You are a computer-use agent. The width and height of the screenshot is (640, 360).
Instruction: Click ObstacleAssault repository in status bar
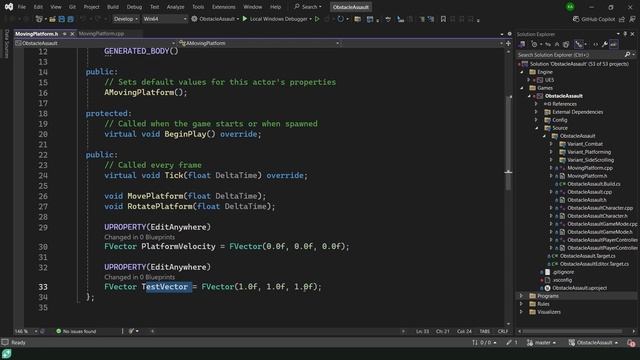593,342
